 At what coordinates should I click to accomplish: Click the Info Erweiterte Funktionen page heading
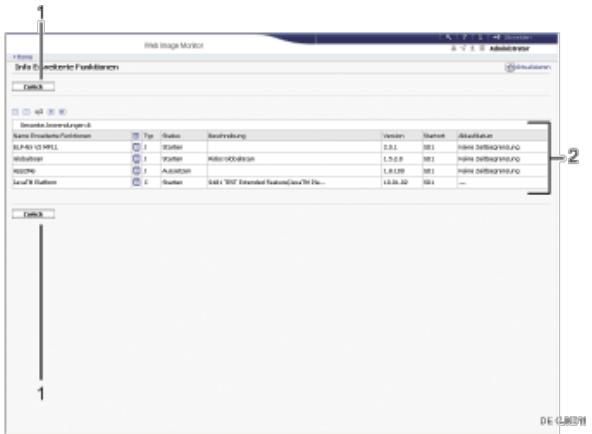tap(67, 67)
